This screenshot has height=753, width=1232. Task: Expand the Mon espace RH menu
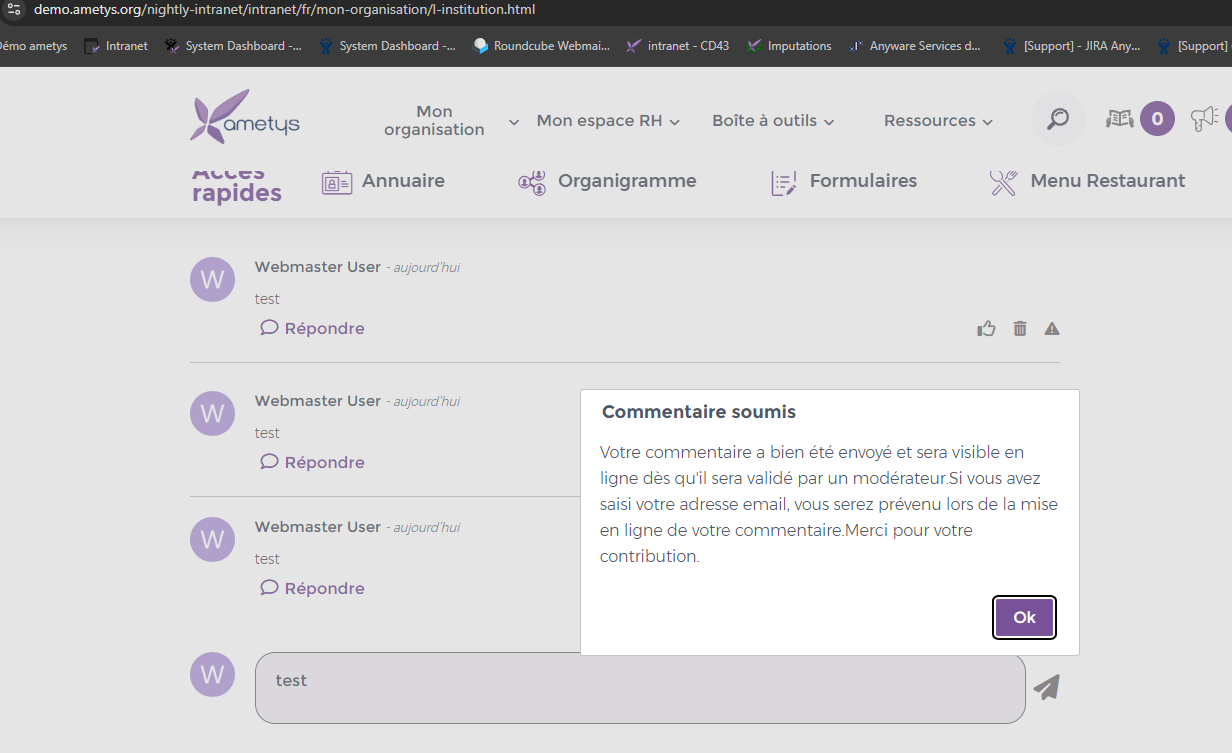tap(608, 121)
